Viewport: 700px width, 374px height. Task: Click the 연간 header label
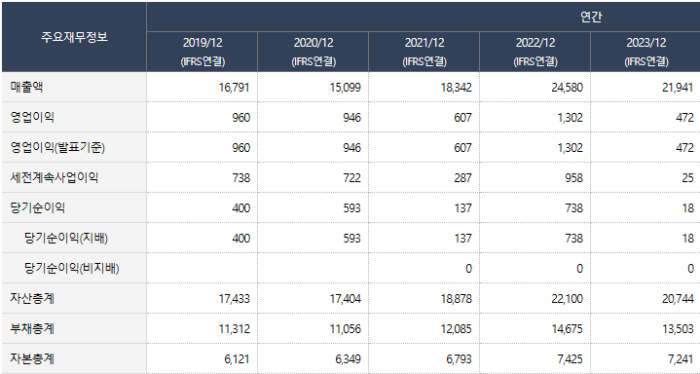pos(591,17)
